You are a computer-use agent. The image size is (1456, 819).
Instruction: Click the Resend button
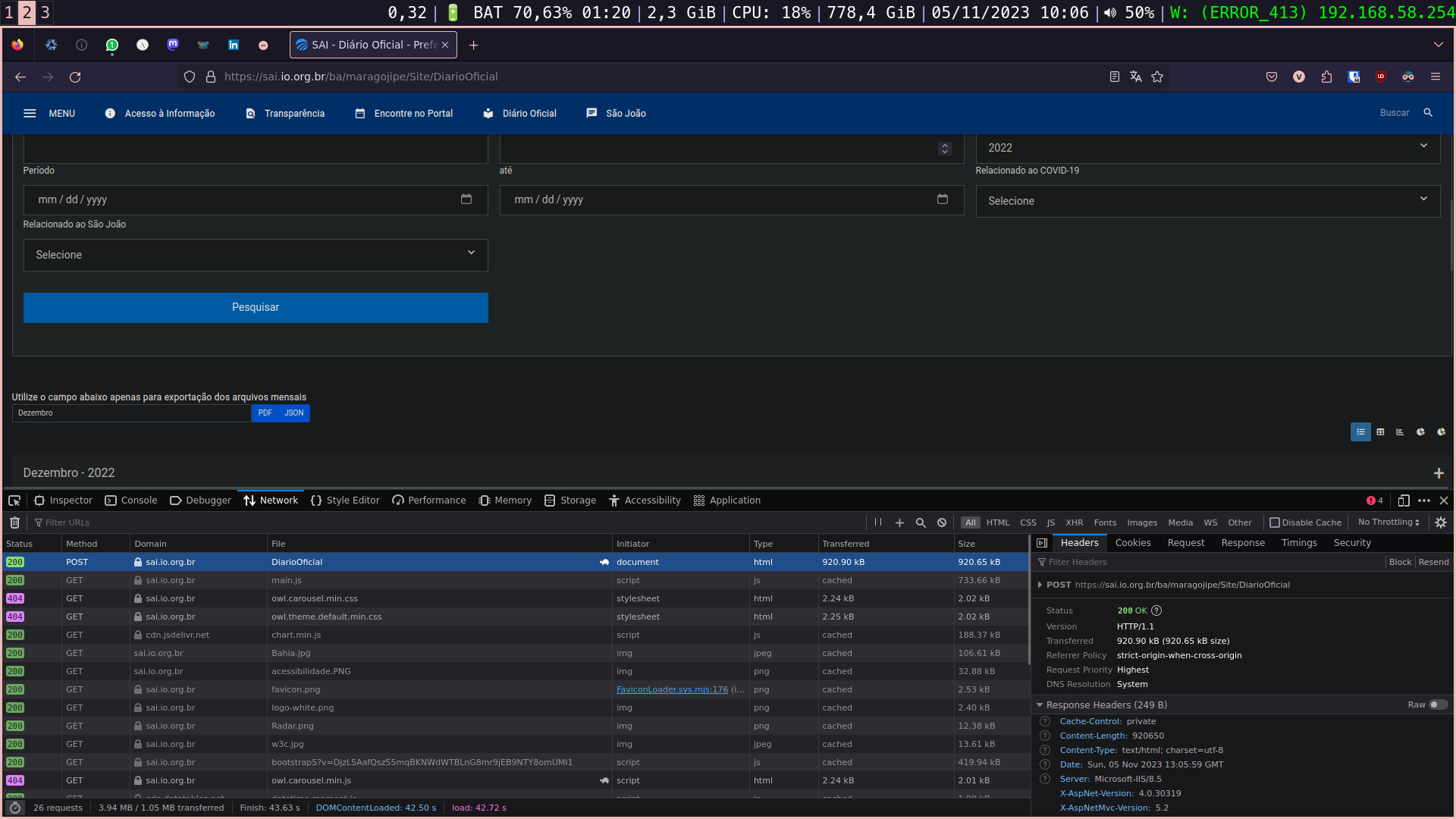[1433, 563]
